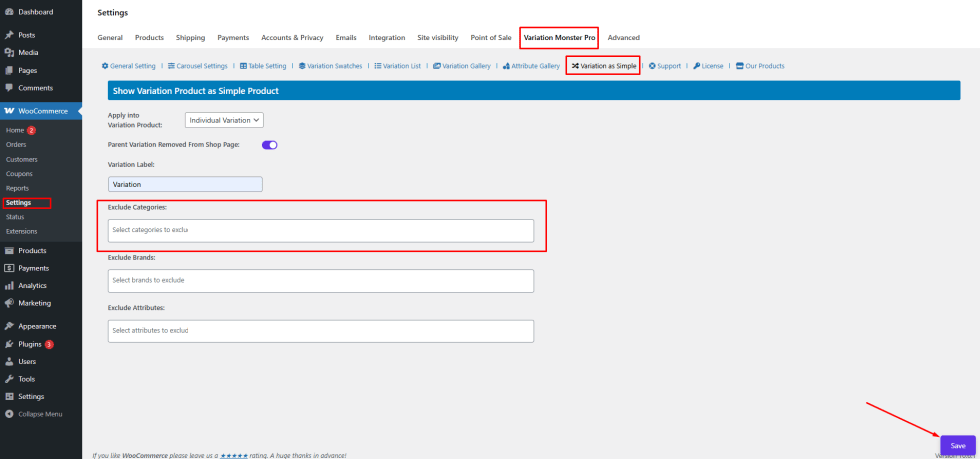Image resolution: width=980 pixels, height=459 pixels.
Task: Click the Marketing megaphone icon
Action: [x=9, y=303]
